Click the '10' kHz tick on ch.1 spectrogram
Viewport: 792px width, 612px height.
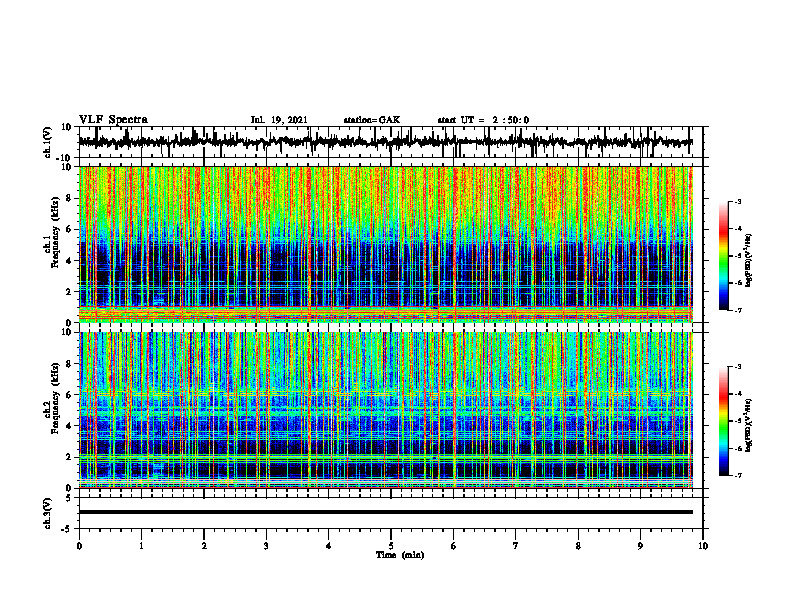(67, 167)
